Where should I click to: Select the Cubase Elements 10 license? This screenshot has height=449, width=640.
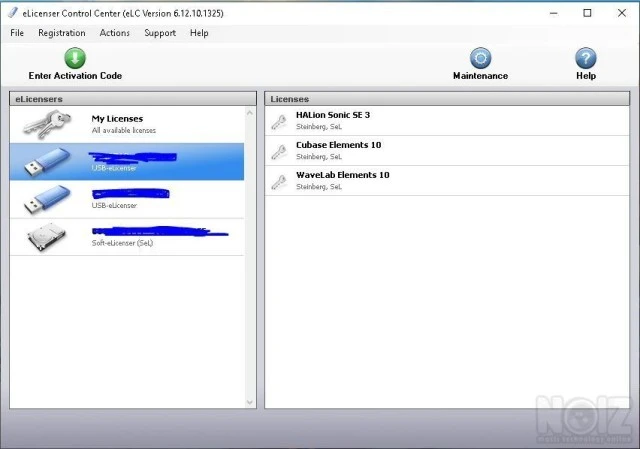click(x=447, y=151)
